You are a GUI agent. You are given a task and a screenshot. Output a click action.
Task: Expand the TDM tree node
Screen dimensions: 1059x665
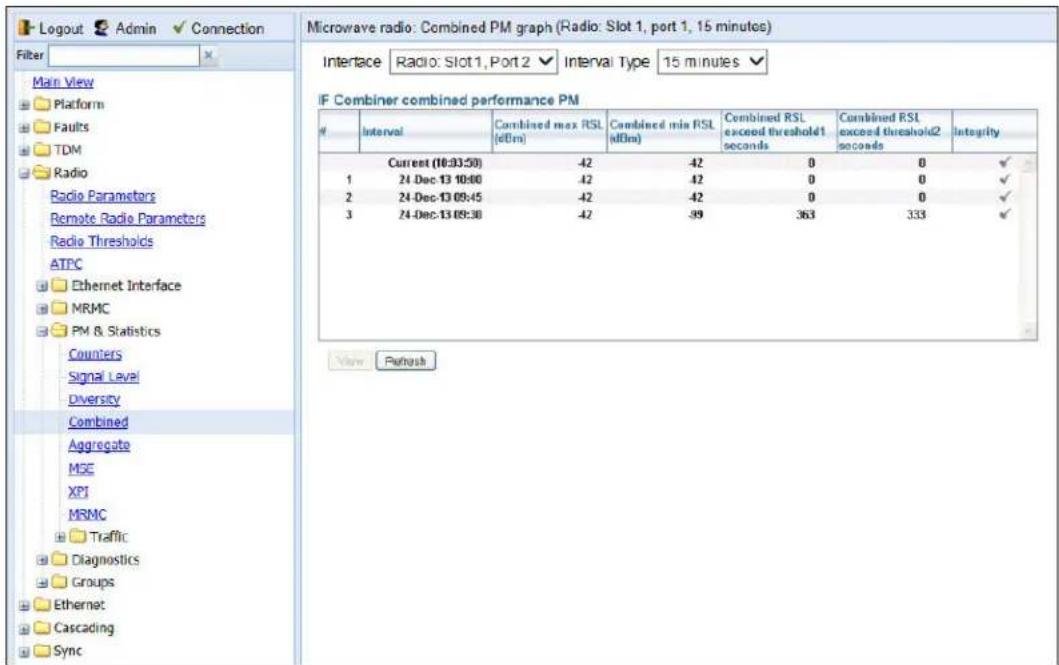(24, 151)
